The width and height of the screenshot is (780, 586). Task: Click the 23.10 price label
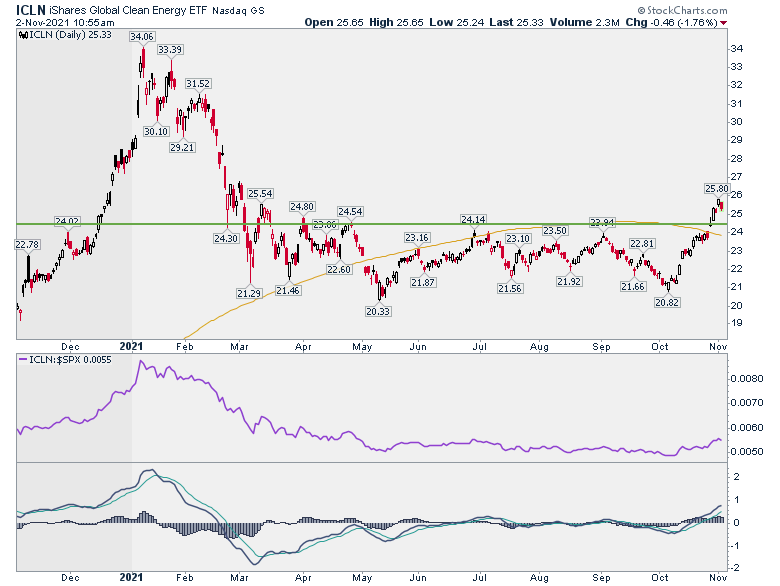[x=518, y=238]
